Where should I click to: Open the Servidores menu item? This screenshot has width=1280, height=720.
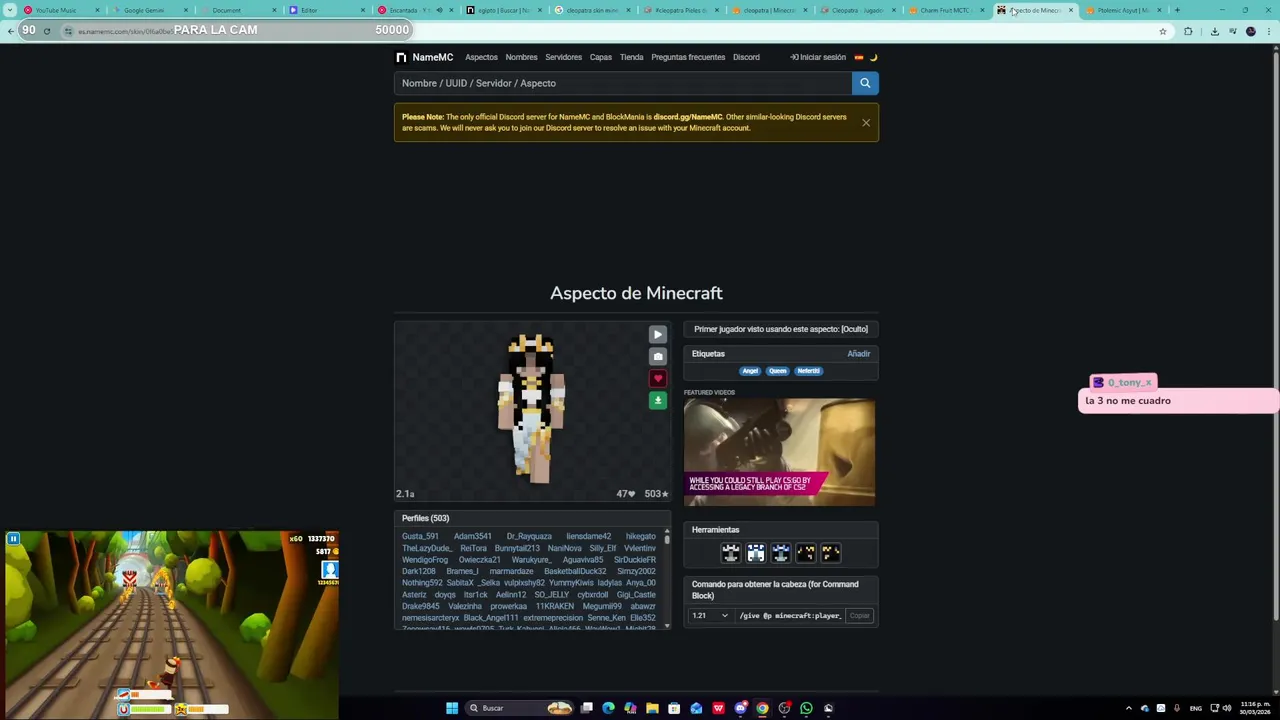pos(563,57)
